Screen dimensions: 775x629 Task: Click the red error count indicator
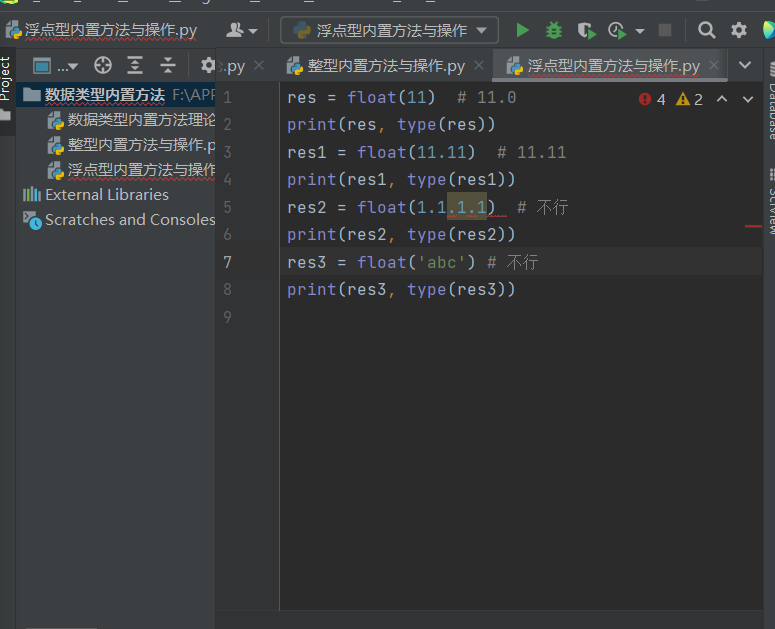[652, 99]
